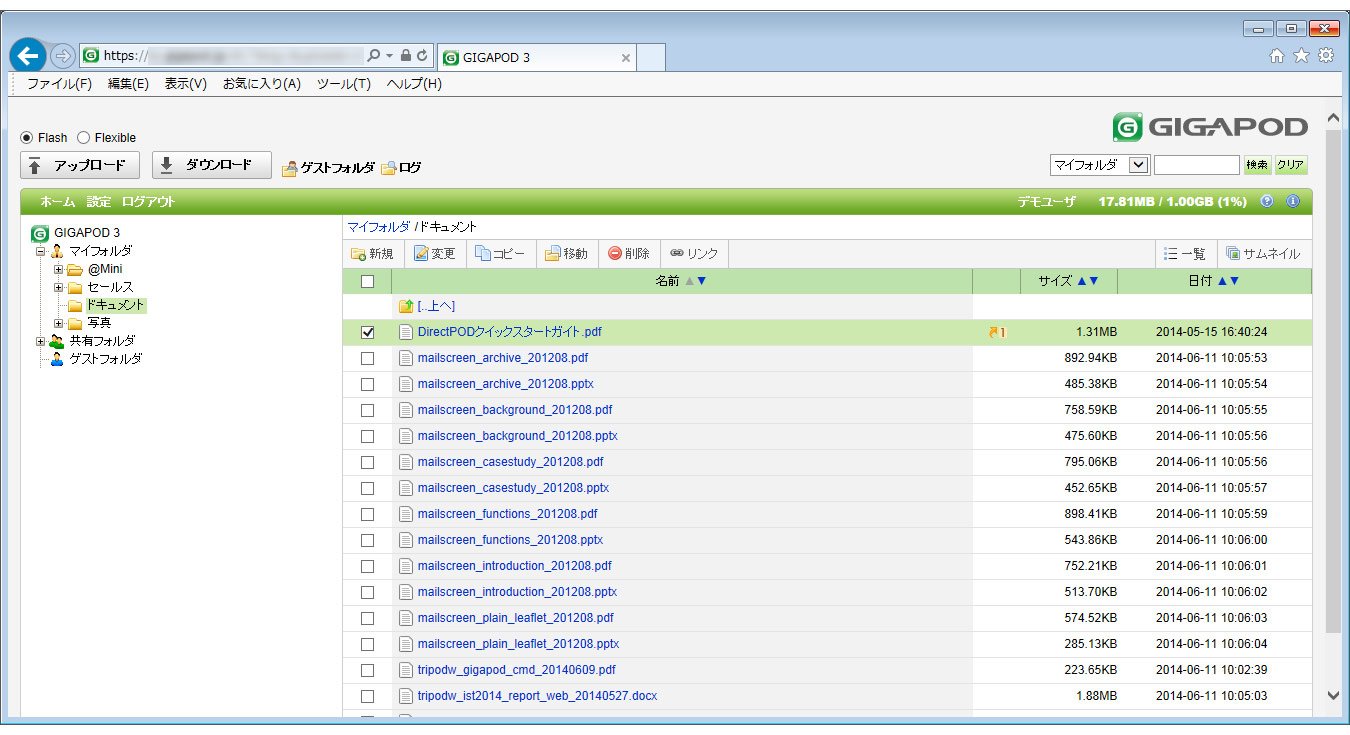Click file icon of mailscreen_archive_201208.pdf
The width and height of the screenshot is (1350, 735).
406,358
